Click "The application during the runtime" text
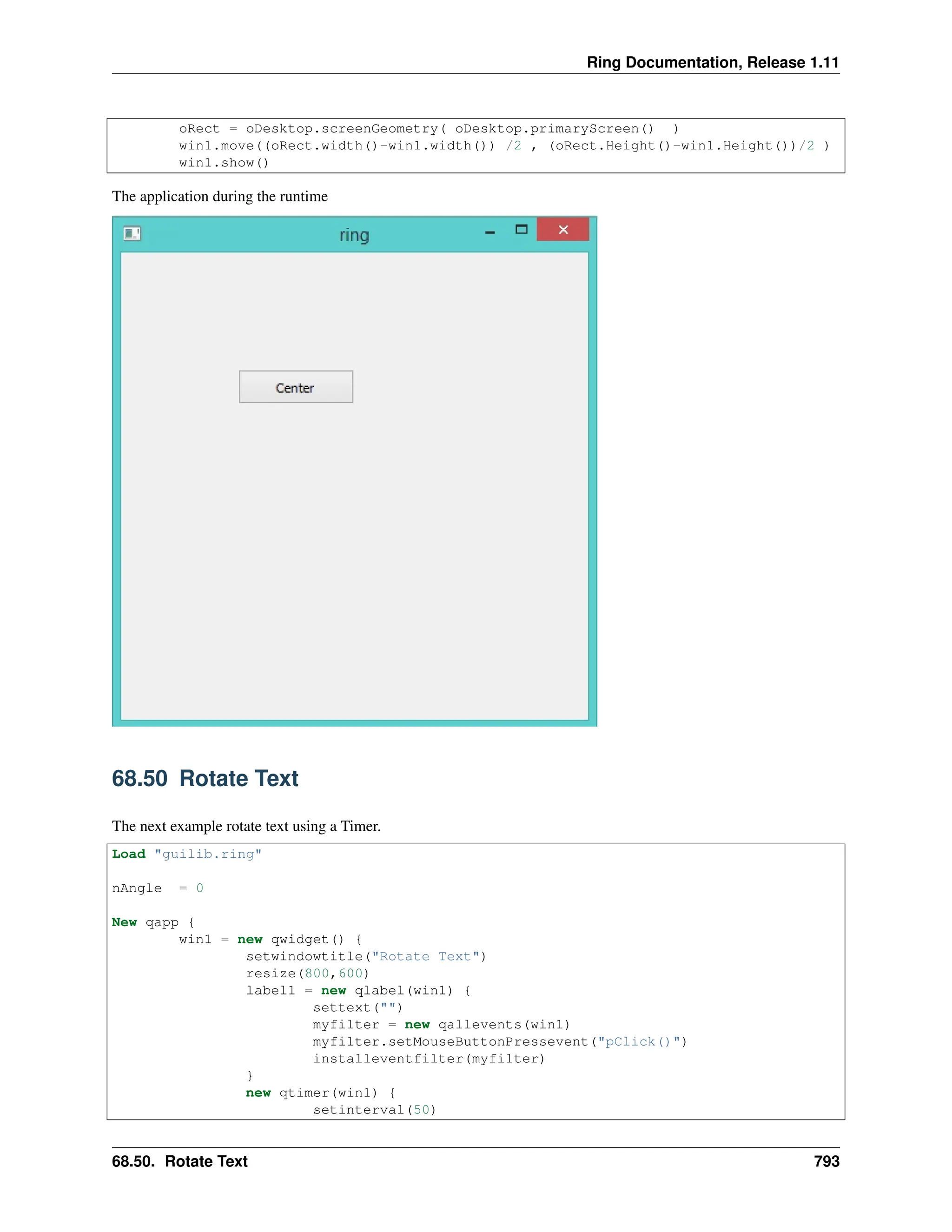The image size is (952, 1232). click(x=219, y=196)
